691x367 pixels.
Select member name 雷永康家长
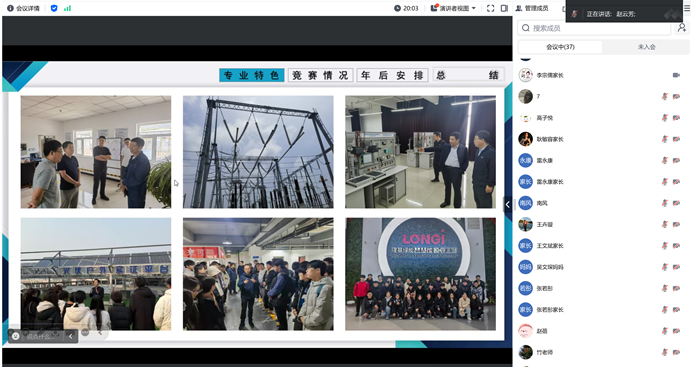point(550,182)
